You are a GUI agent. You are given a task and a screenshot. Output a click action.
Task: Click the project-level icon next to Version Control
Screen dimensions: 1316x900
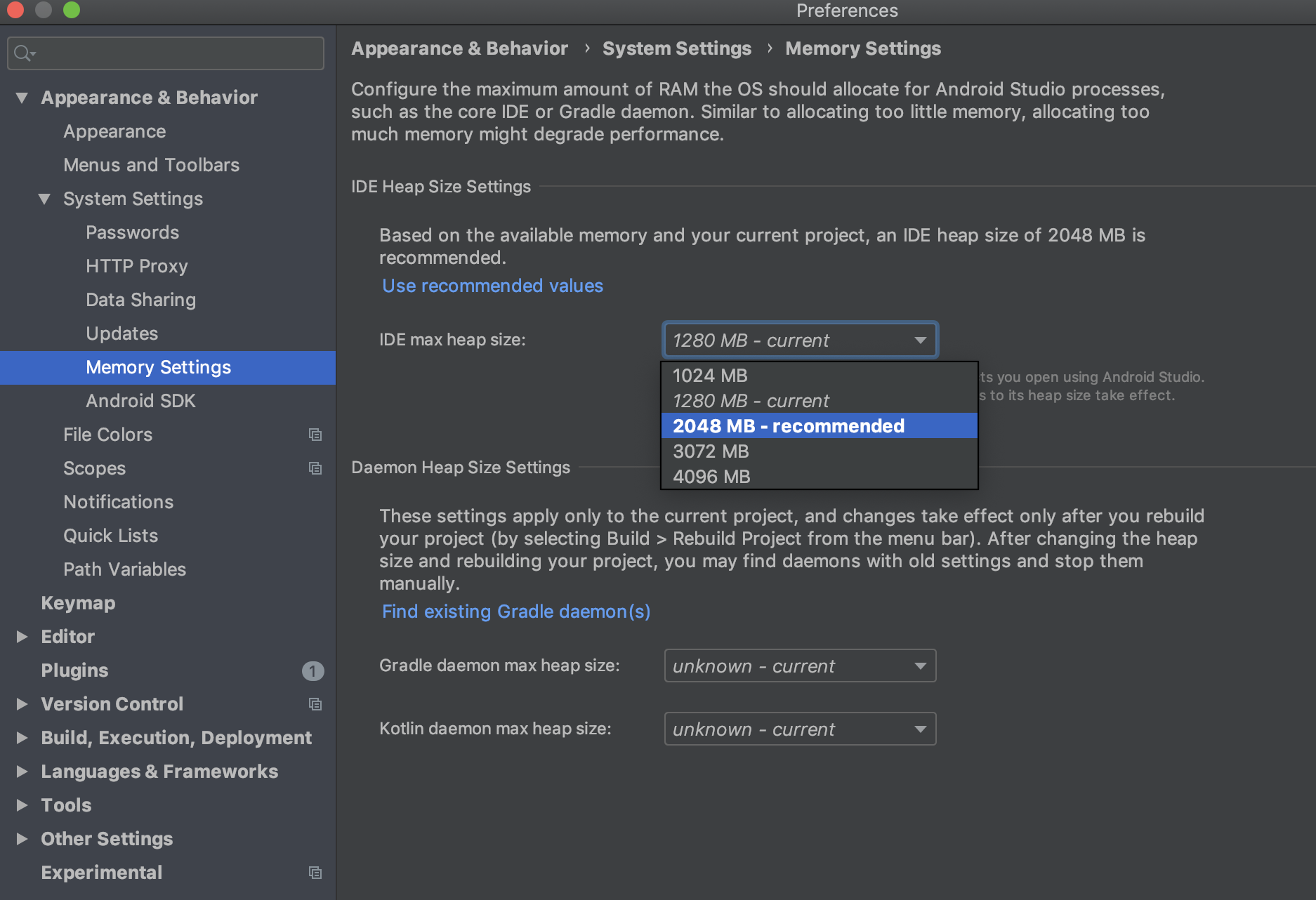pyautogui.click(x=315, y=704)
